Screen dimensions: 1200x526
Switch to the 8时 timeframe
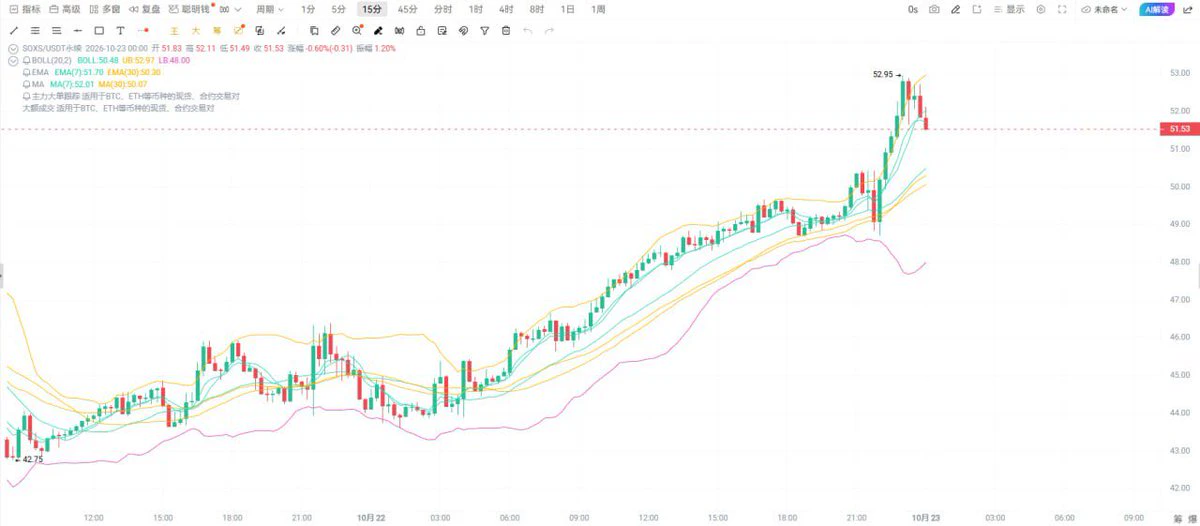537,9
